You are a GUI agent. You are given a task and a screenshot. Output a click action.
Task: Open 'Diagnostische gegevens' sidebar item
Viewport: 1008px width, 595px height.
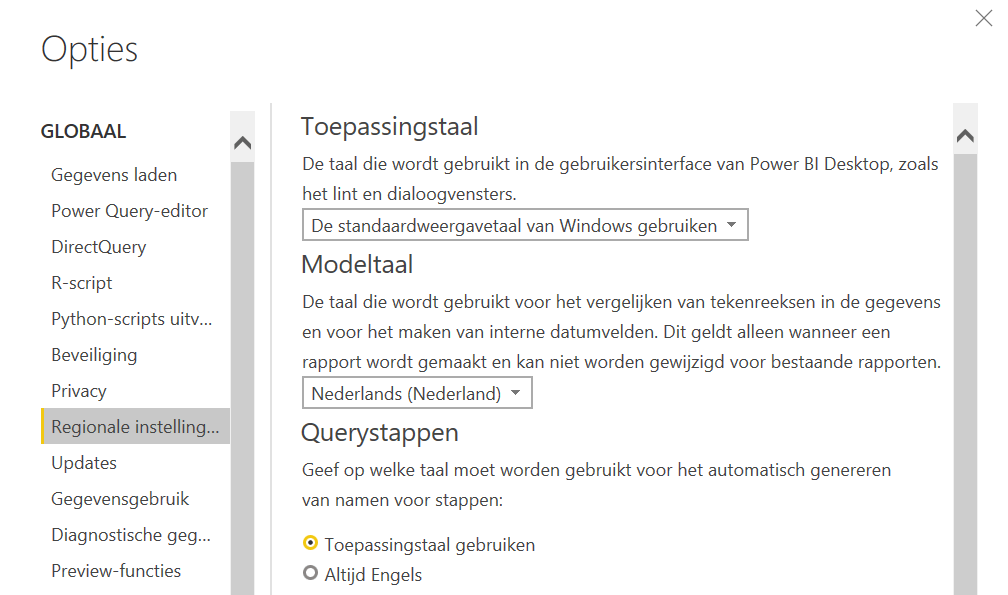point(131,535)
